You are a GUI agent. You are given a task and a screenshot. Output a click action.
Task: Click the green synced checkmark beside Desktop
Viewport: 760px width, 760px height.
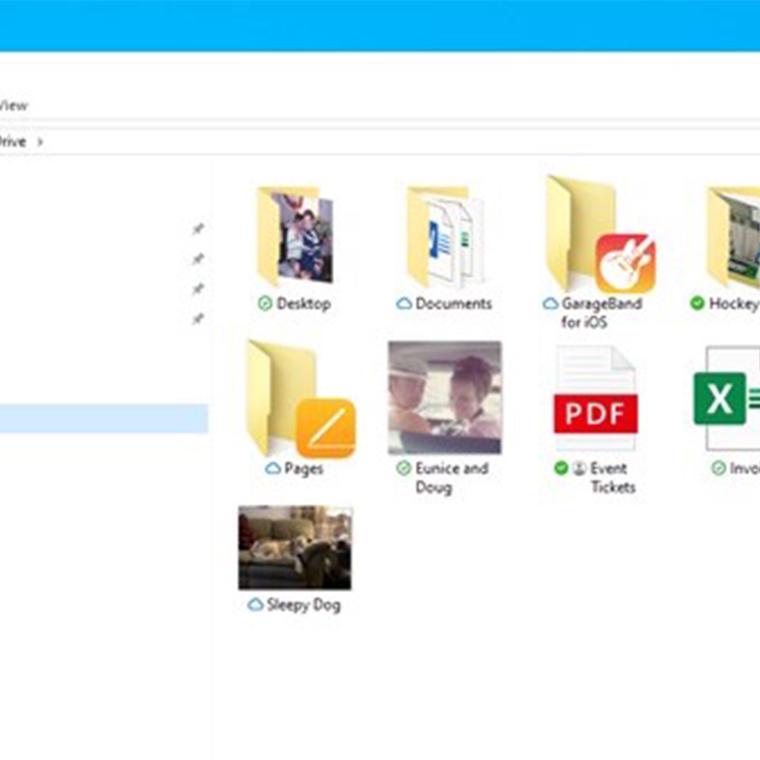point(265,304)
